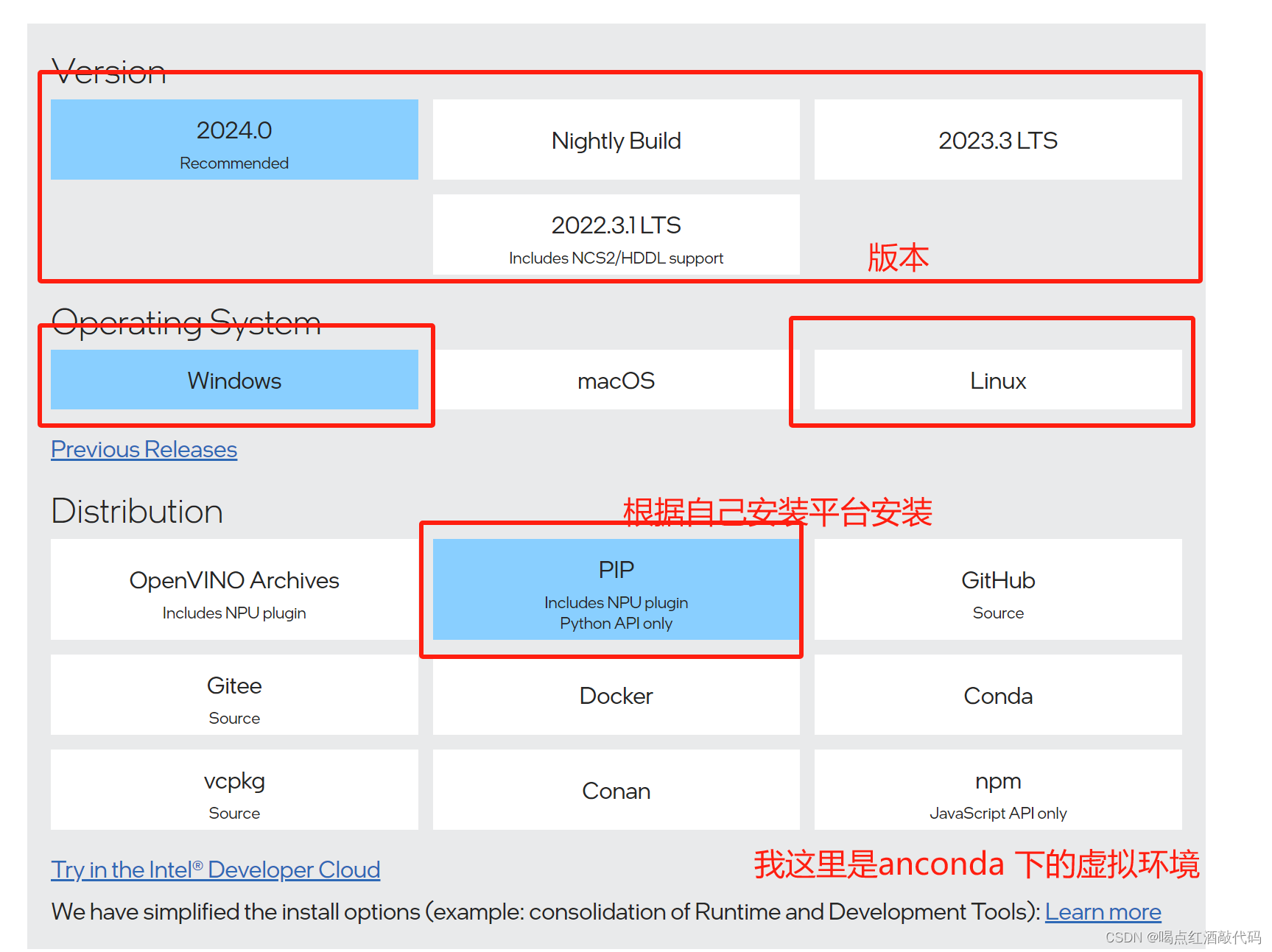This screenshot has height=952, width=1272.
Task: Open the Previous Releases link
Action: pos(144,449)
